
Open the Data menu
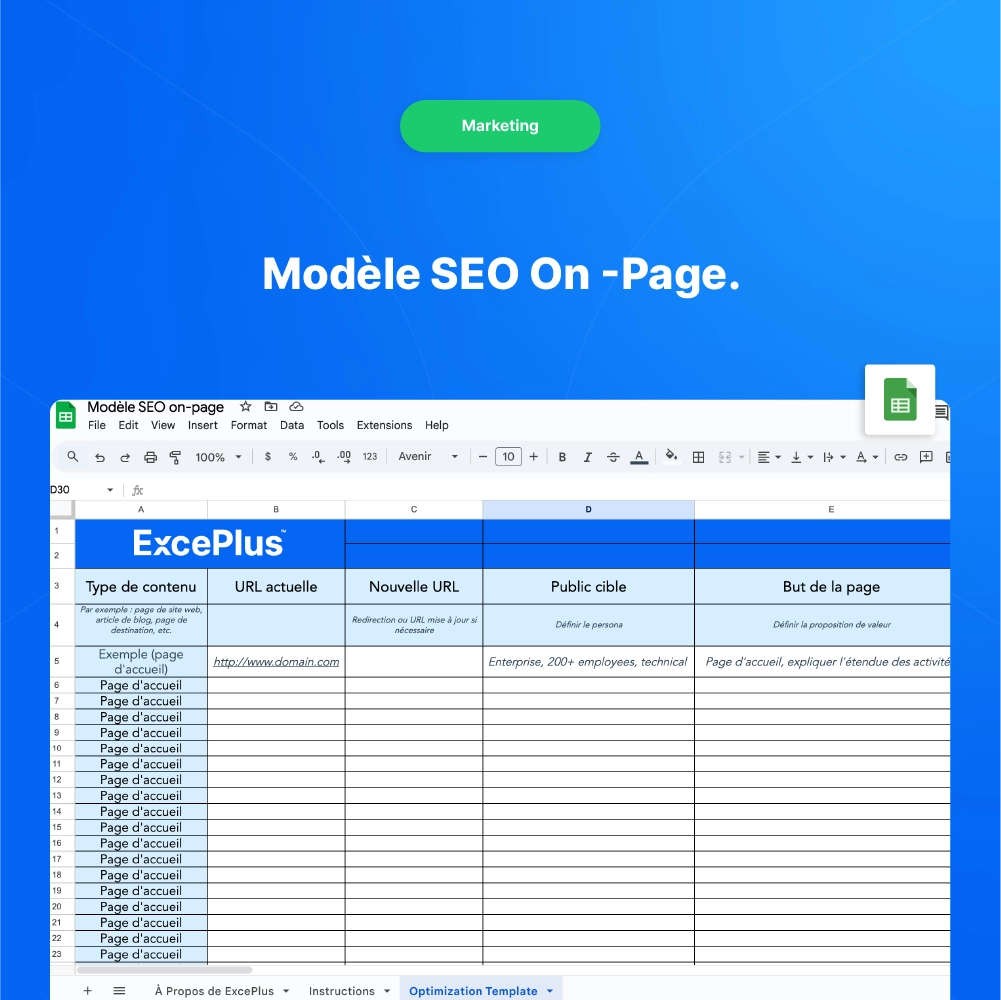tap(292, 425)
